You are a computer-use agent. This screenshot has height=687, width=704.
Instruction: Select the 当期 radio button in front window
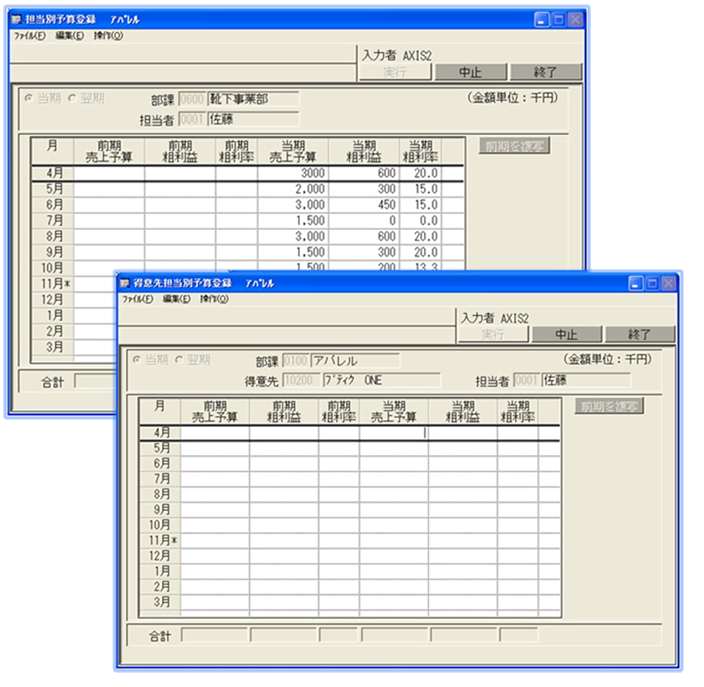(139, 360)
